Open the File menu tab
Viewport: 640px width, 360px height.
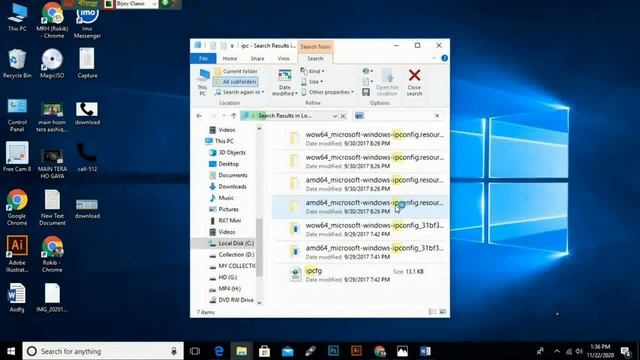pos(203,59)
